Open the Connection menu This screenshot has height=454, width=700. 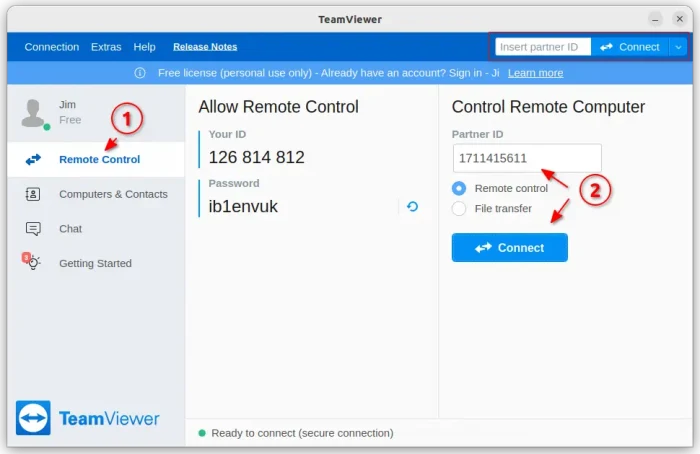[x=52, y=47]
